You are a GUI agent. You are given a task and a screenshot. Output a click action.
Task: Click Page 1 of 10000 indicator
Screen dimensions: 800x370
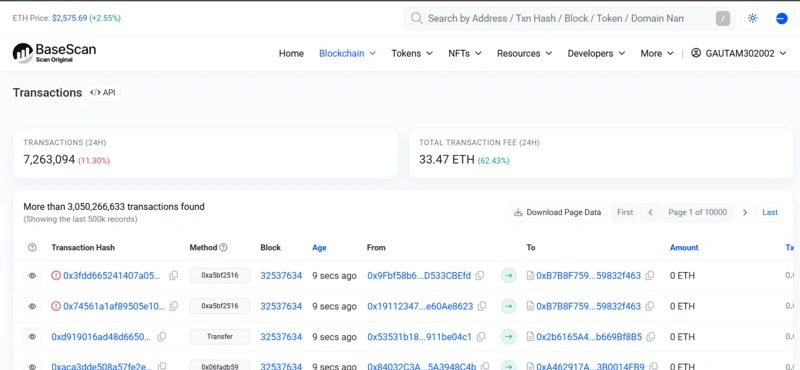[697, 212]
